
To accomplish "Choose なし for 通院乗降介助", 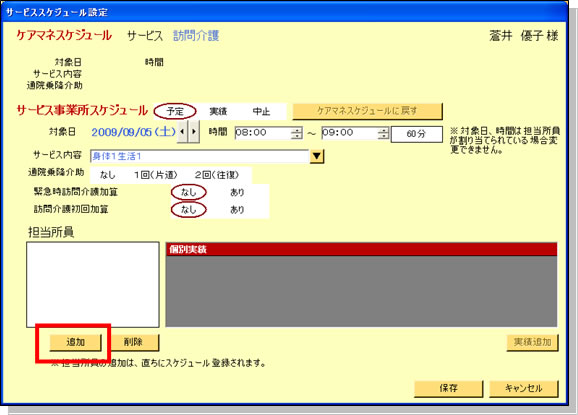I will tap(107, 175).
